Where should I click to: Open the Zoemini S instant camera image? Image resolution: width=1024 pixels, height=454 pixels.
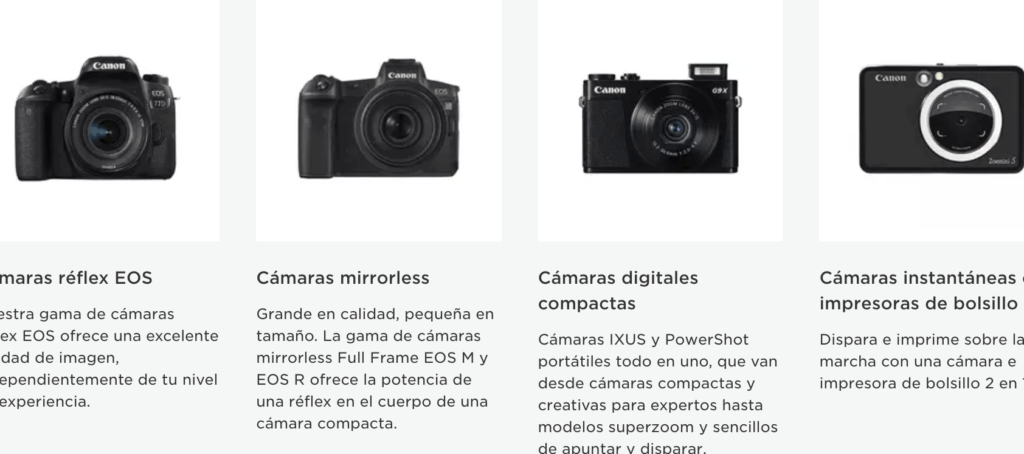pos(941,119)
